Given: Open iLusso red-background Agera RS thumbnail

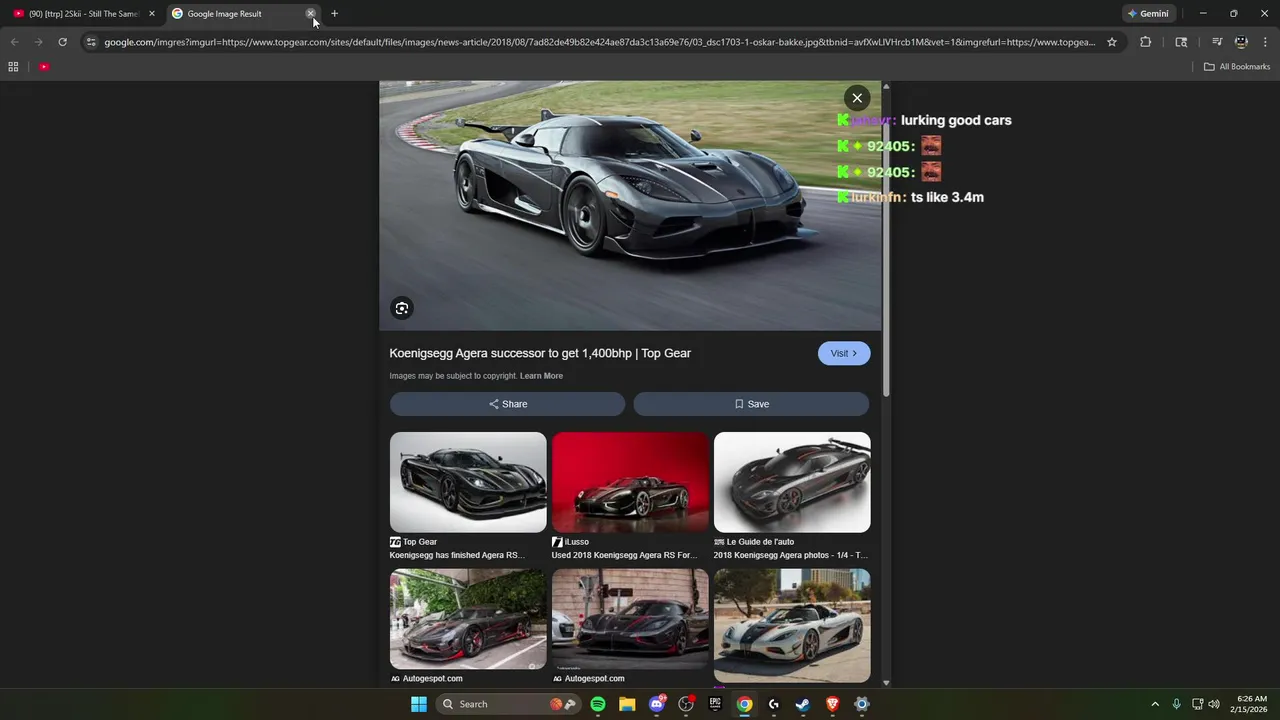Looking at the screenshot, I should point(630,482).
